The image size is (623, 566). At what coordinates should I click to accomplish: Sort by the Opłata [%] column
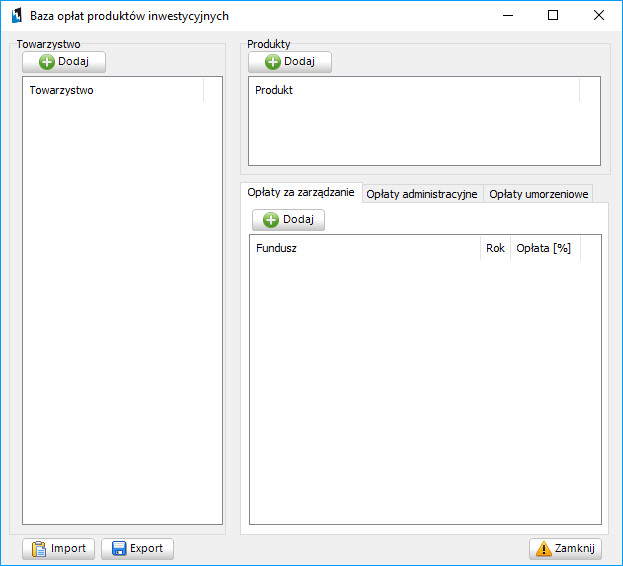[x=544, y=248]
